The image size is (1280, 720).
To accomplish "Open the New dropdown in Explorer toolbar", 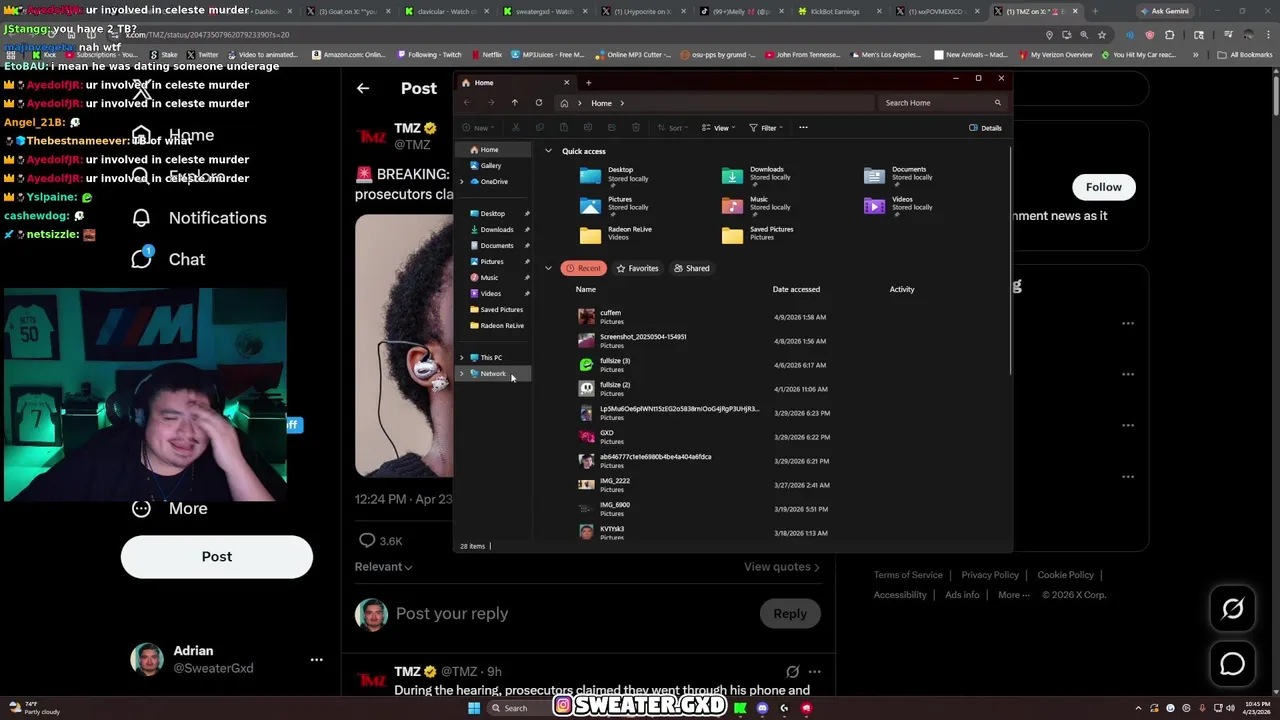I will point(478,128).
